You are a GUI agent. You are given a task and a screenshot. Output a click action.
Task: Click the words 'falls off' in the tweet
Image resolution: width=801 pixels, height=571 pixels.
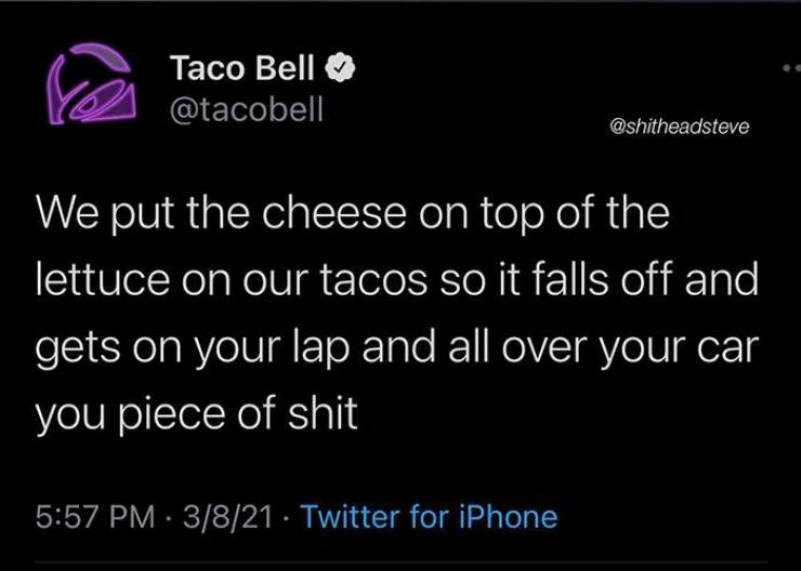pos(602,279)
